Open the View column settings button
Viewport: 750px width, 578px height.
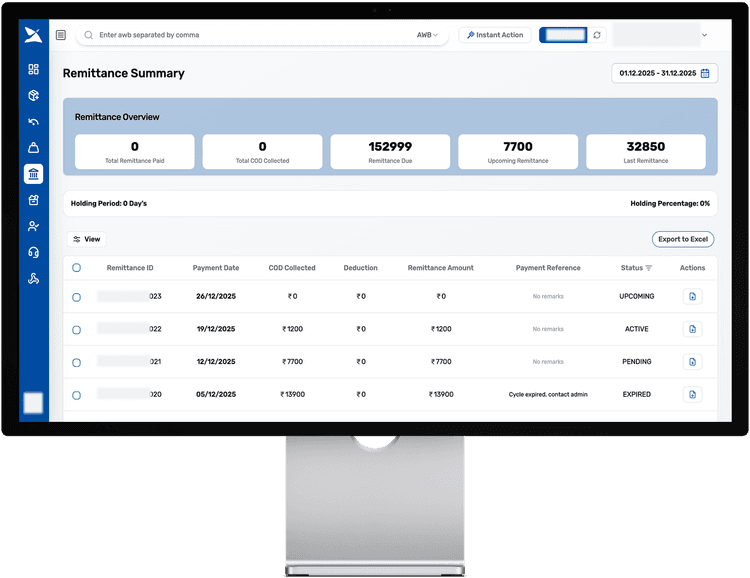pos(87,239)
